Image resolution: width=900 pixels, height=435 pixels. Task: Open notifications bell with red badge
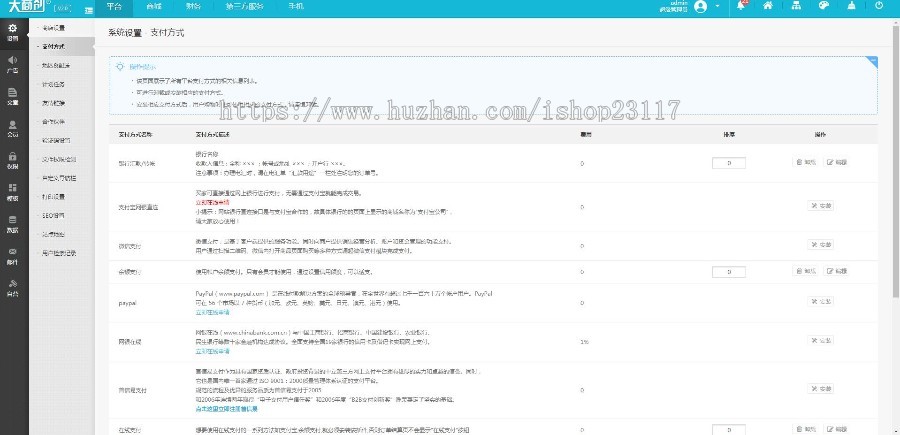(x=742, y=6)
